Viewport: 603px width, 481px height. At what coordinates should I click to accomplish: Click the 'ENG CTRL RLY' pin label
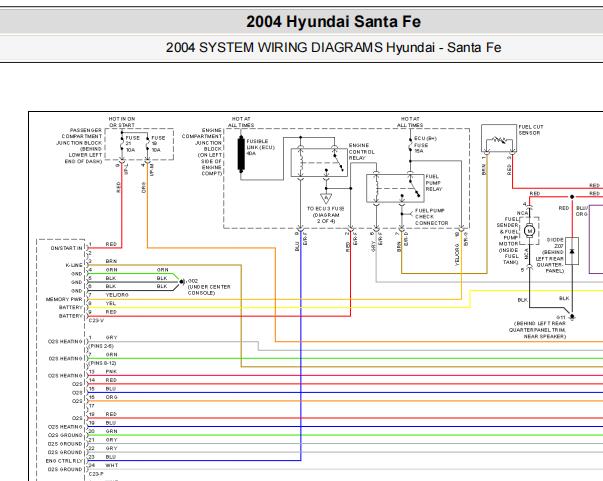coord(64,461)
